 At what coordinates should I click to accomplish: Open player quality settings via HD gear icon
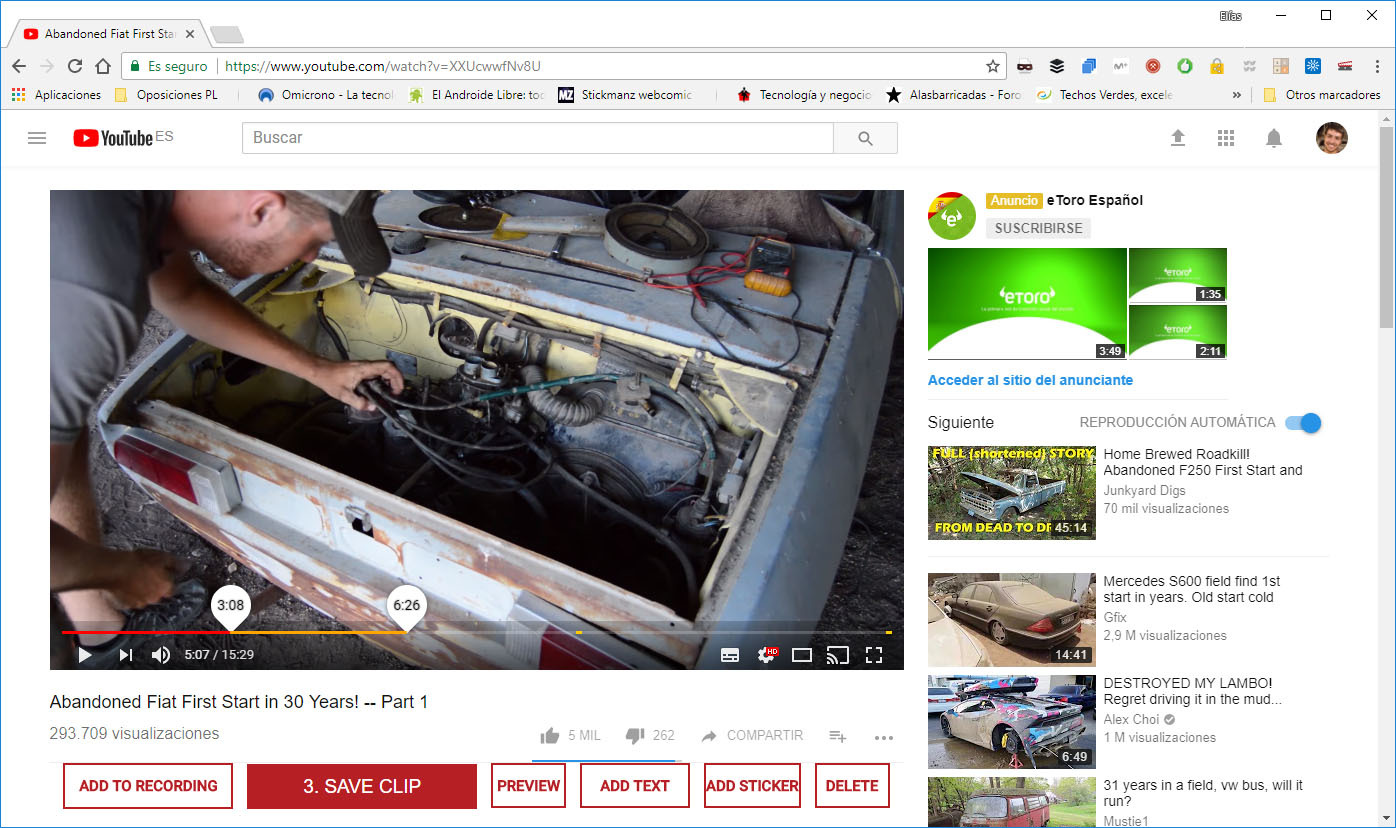pyautogui.click(x=766, y=654)
